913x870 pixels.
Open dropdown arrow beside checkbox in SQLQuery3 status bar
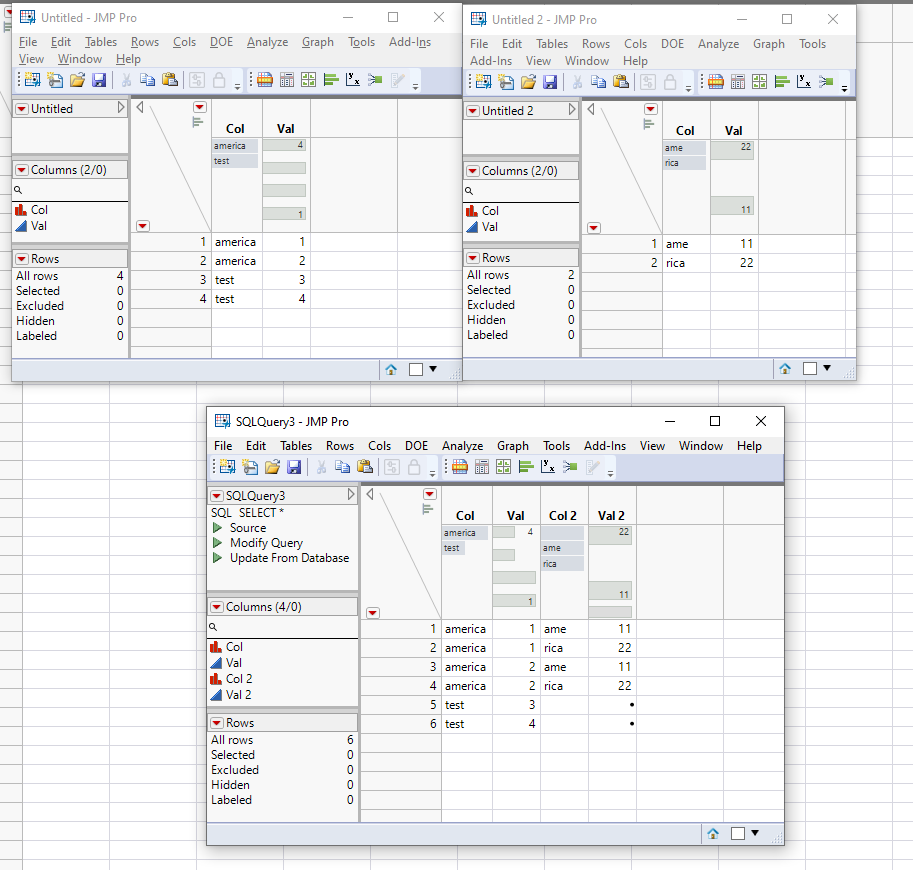[755, 833]
